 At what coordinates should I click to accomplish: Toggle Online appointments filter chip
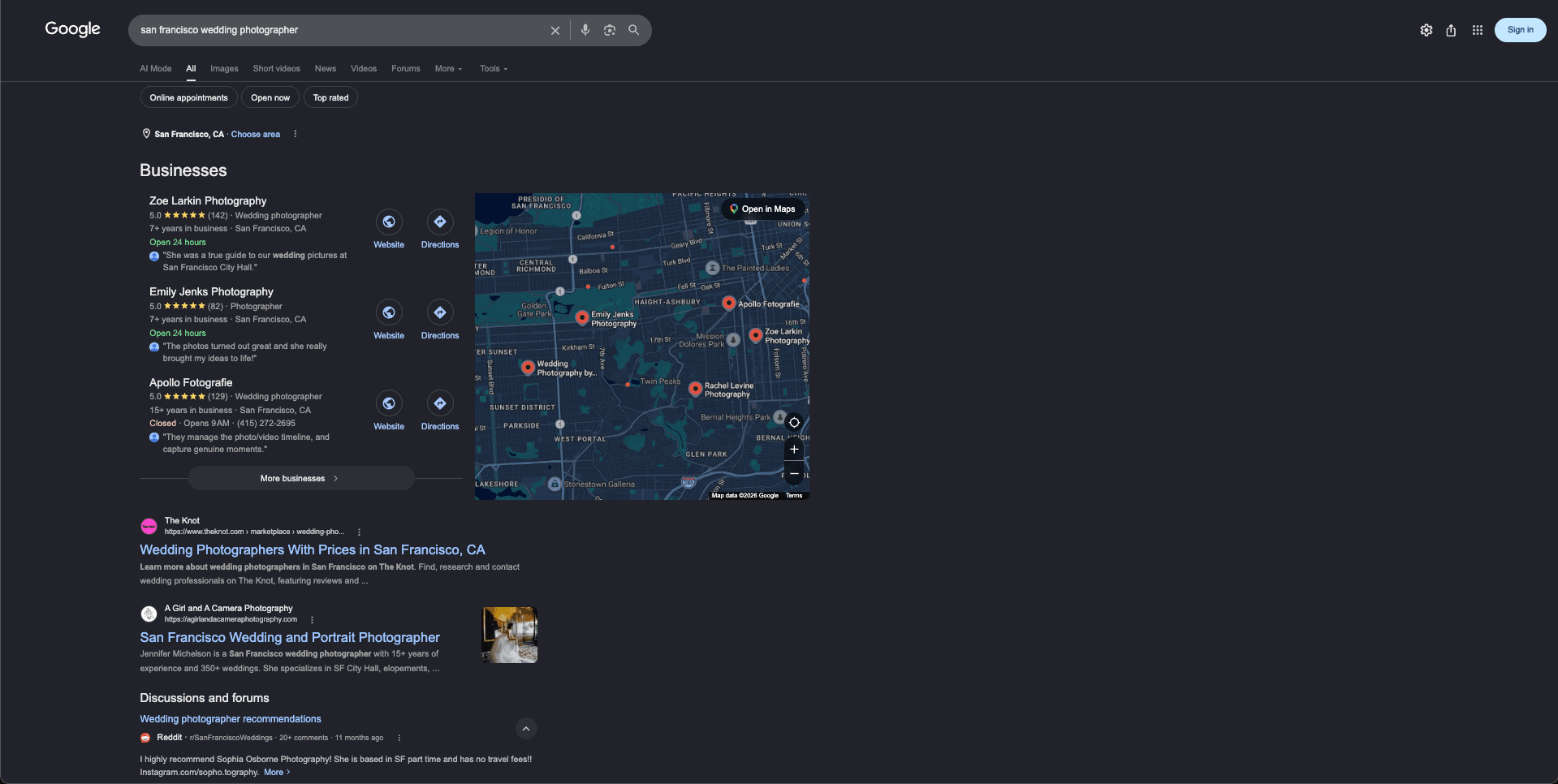coord(189,97)
